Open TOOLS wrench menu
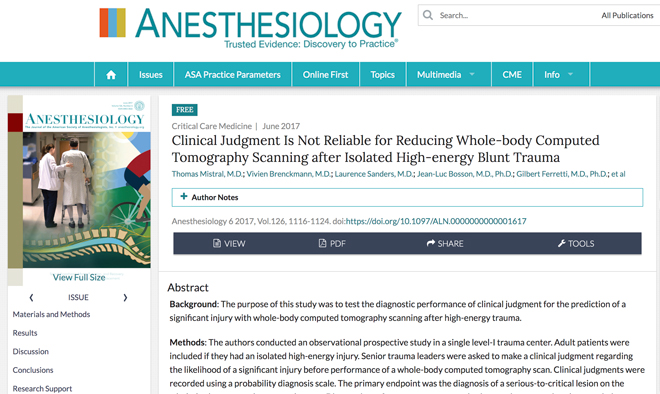Screen dimensions: 660x394 coord(576,243)
